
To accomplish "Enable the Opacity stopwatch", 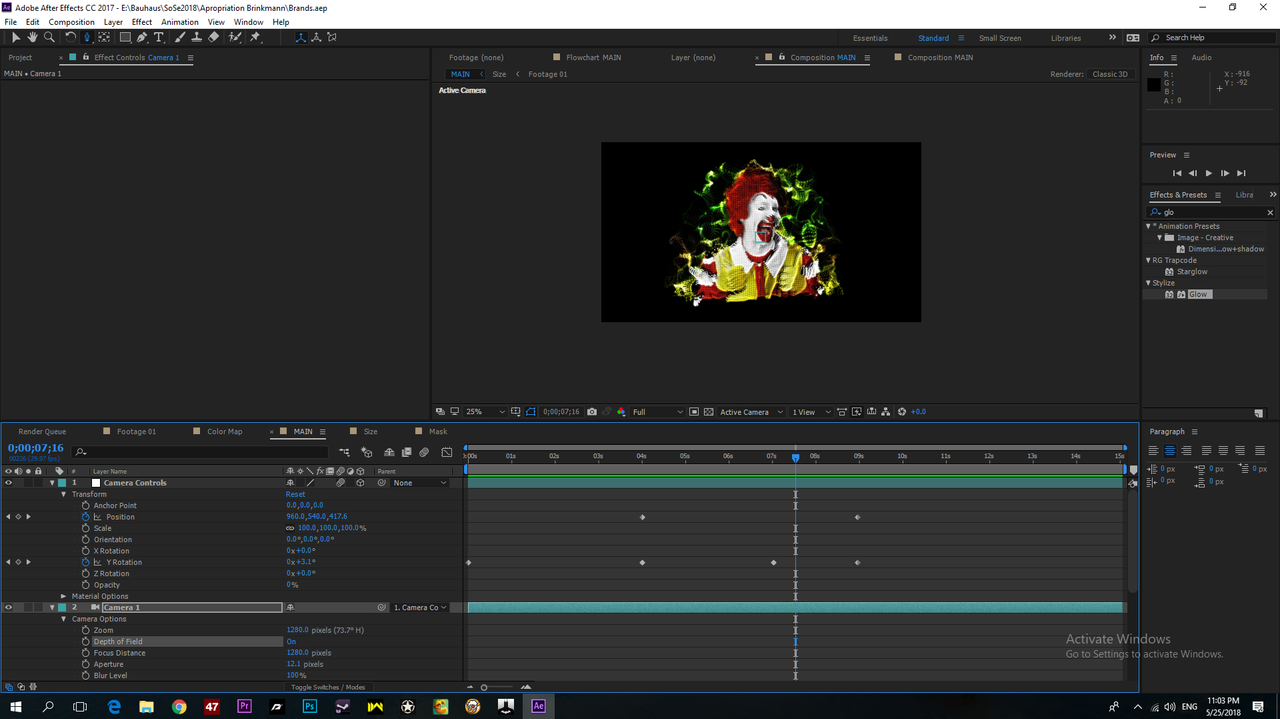I will pyautogui.click(x=86, y=585).
